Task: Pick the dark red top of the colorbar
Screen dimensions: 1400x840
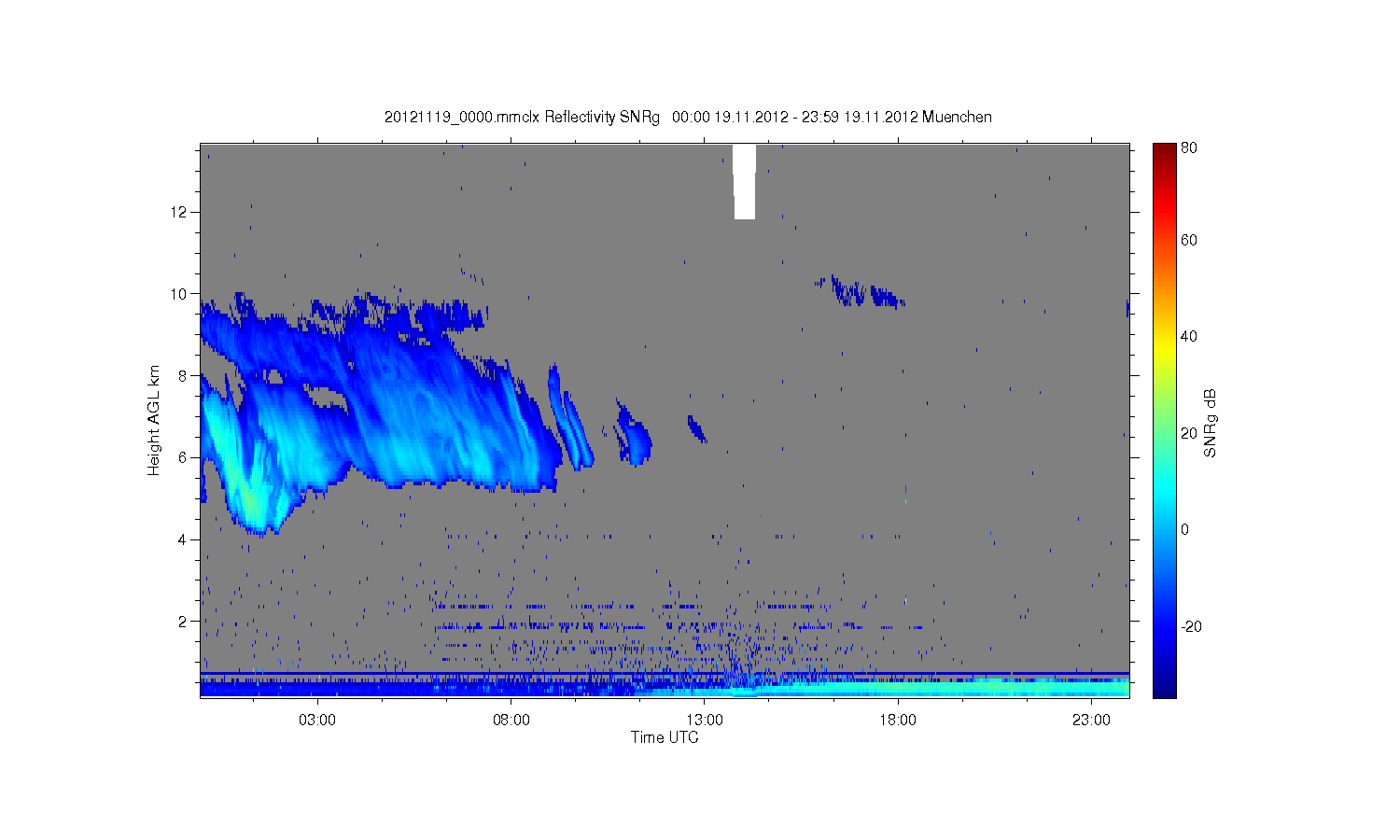Action: pos(1164,151)
